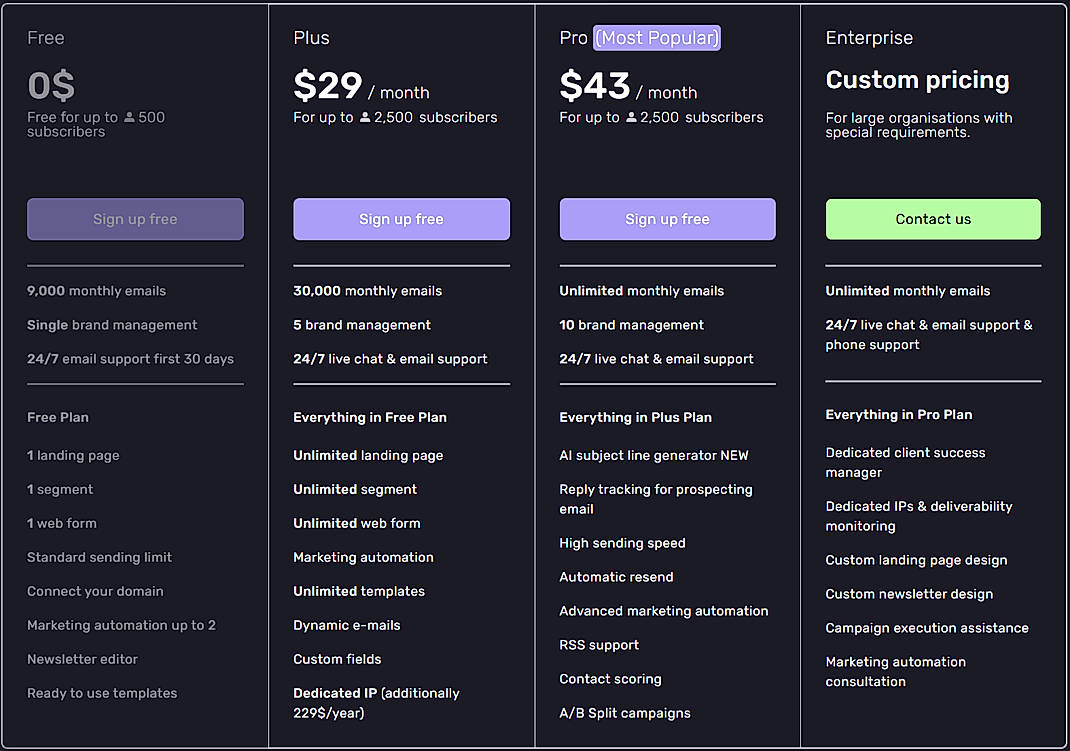Click 'Marketing automation up to 2' feature
The height and width of the screenshot is (751, 1070).
[121, 625]
